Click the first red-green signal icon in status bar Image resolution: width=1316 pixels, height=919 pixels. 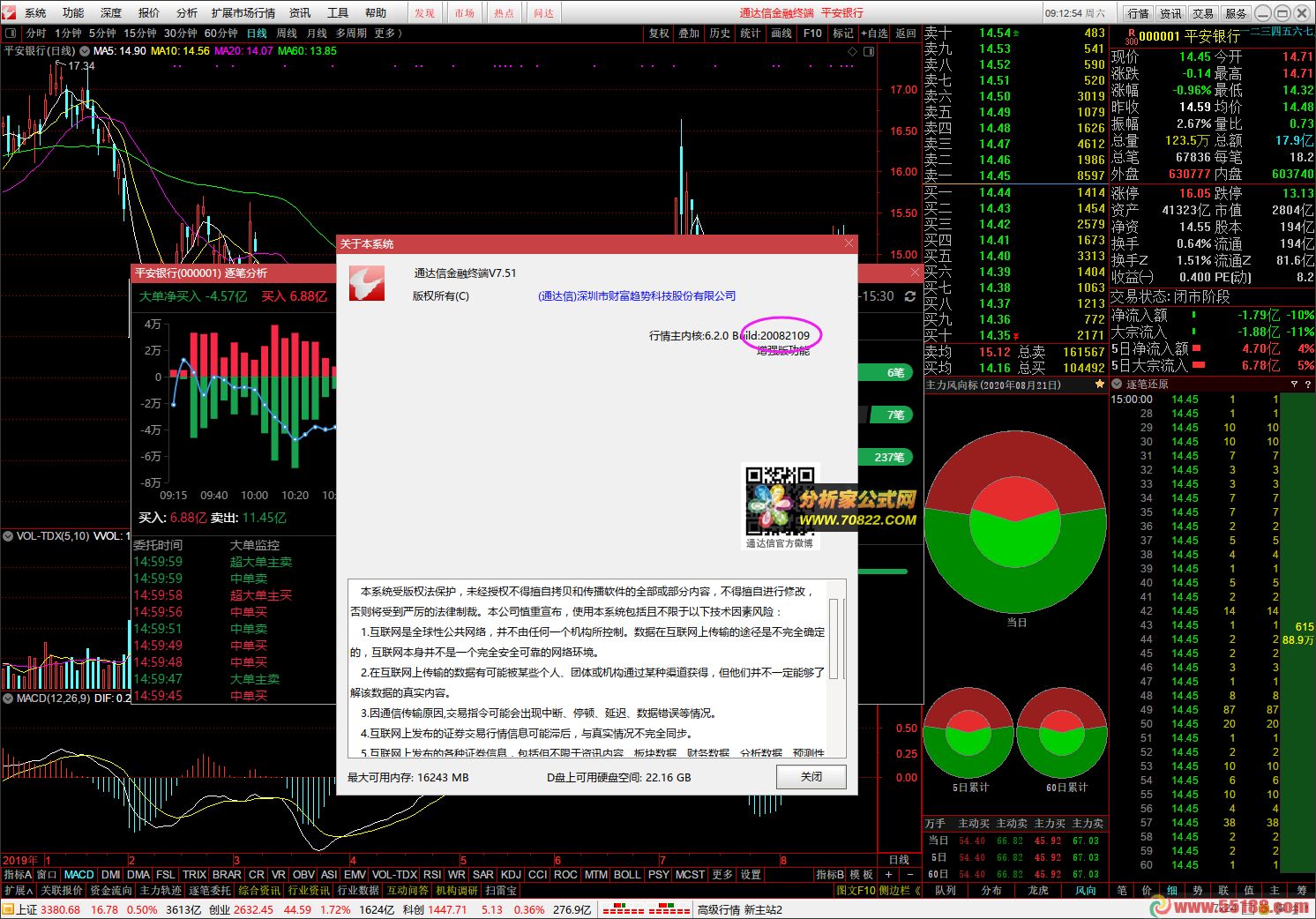[x=623, y=908]
